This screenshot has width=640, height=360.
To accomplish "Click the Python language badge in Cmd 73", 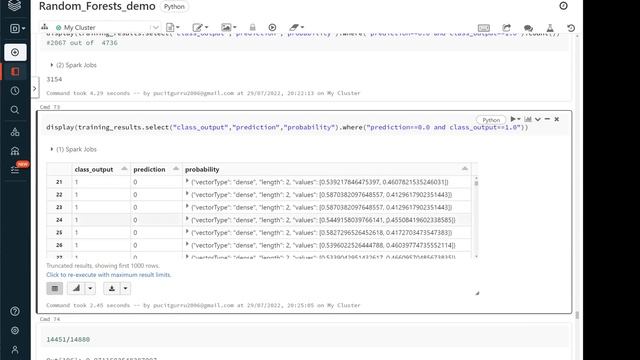I will (x=491, y=120).
